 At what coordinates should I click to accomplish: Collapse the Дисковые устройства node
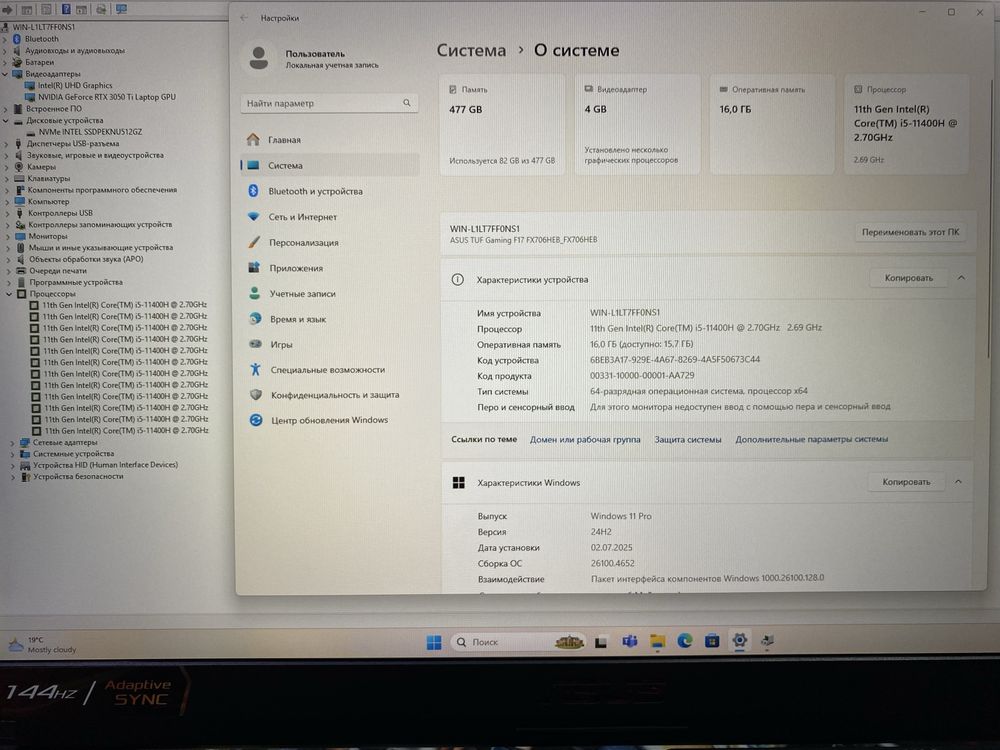pyautogui.click(x=6, y=121)
